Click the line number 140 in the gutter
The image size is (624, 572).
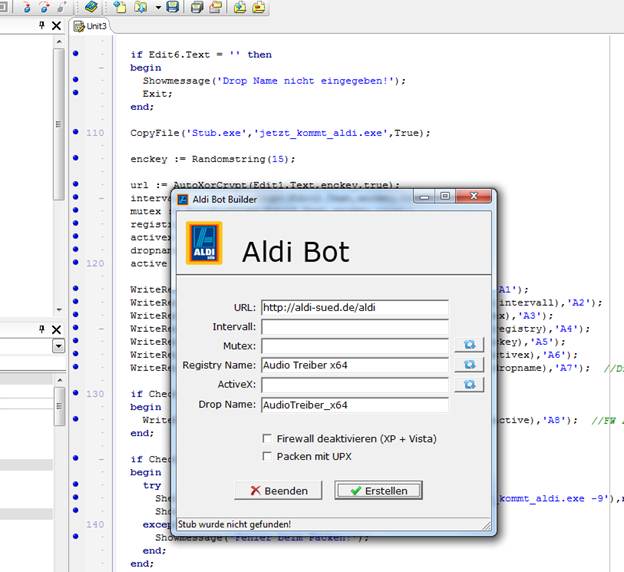95,524
